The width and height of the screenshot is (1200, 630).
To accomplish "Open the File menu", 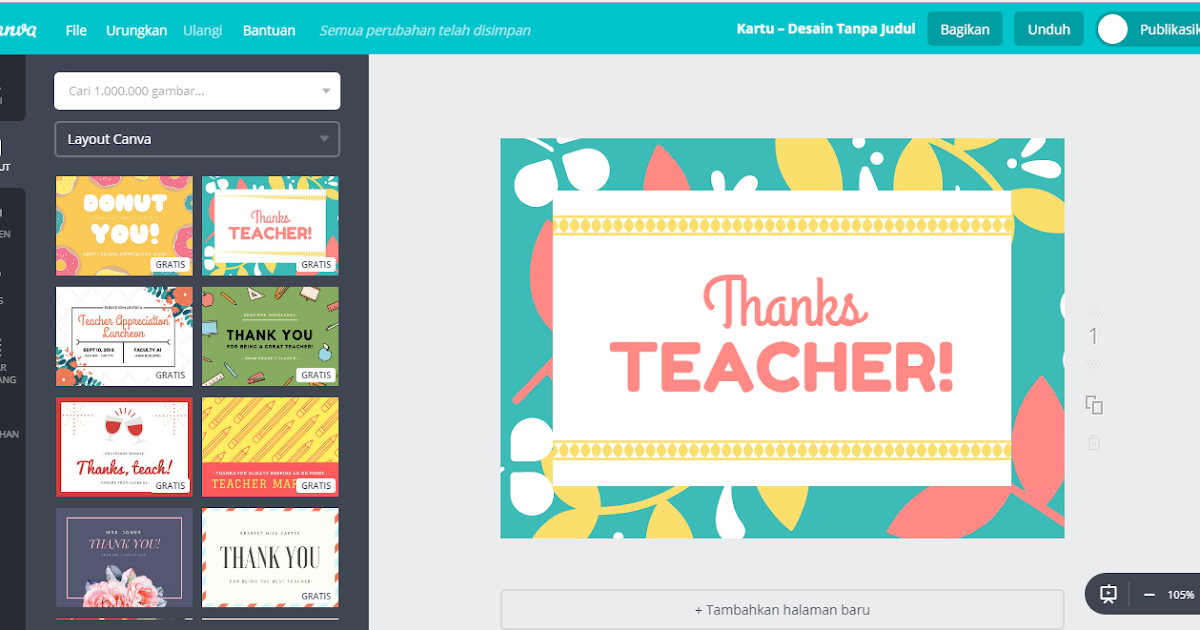I will coord(76,30).
